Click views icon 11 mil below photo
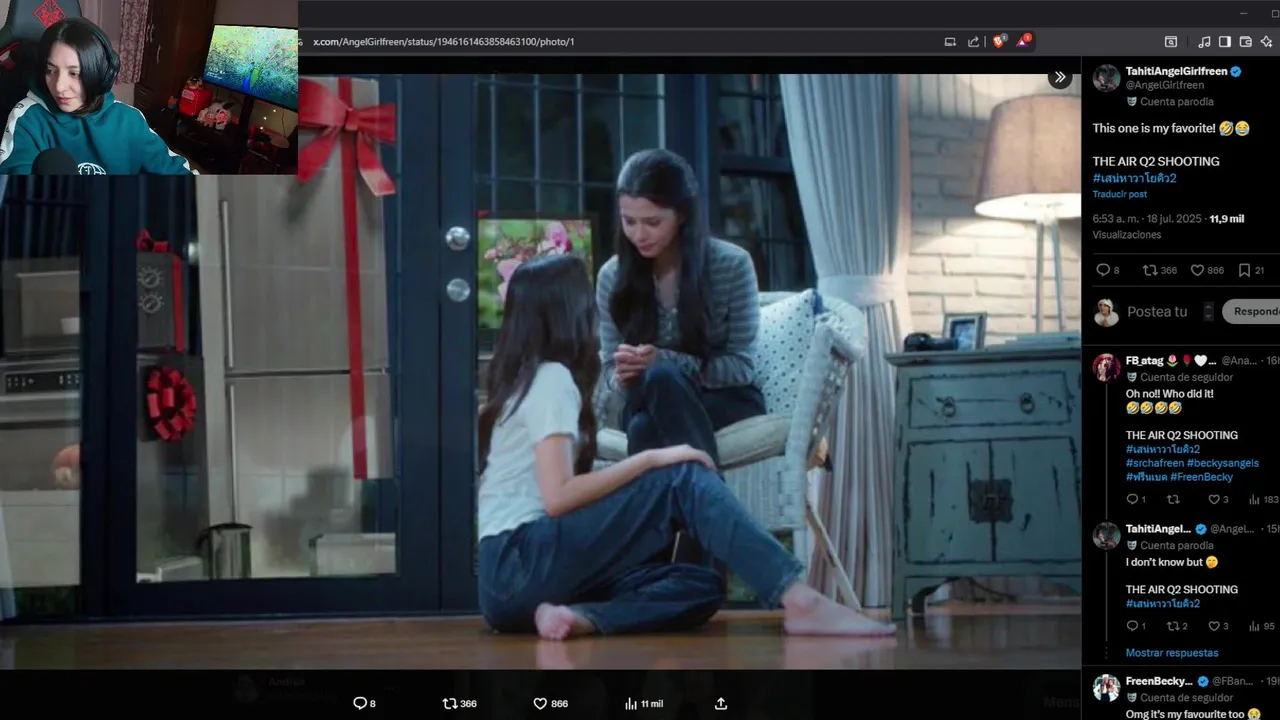The image size is (1280, 720). 644,703
